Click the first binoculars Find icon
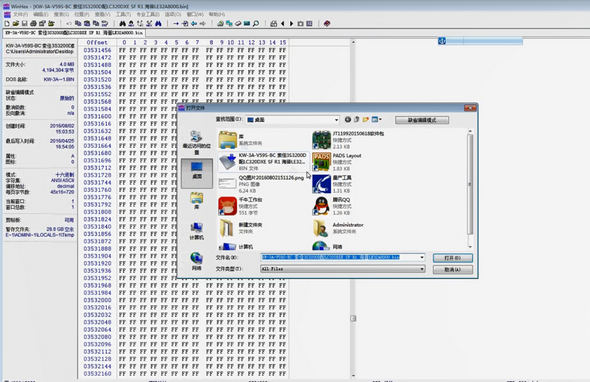 [122, 23]
